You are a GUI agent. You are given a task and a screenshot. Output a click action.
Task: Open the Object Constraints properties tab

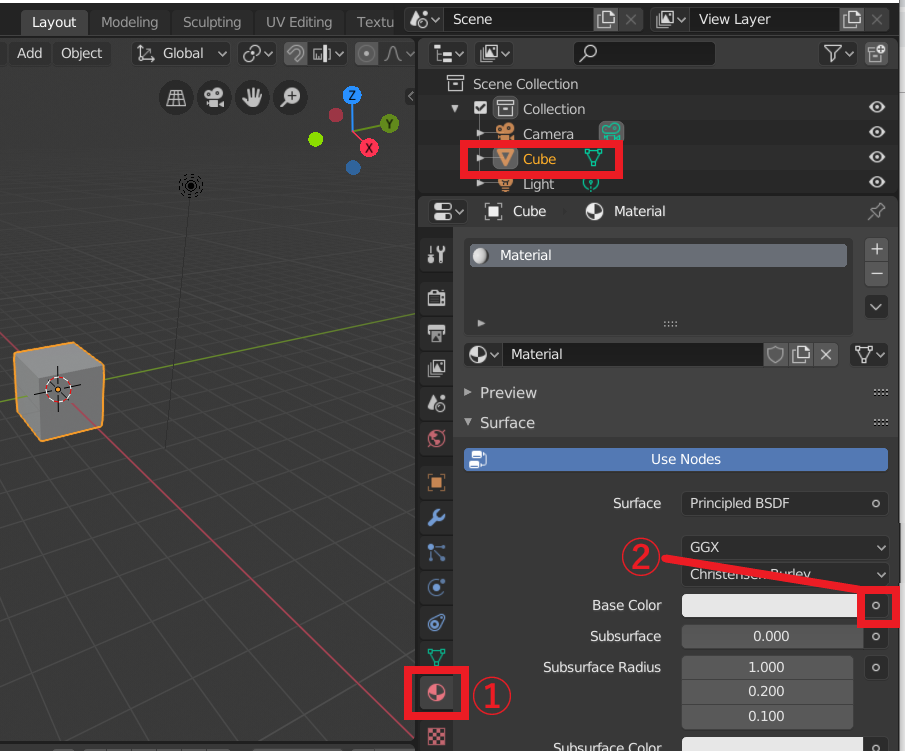[x=436, y=623]
